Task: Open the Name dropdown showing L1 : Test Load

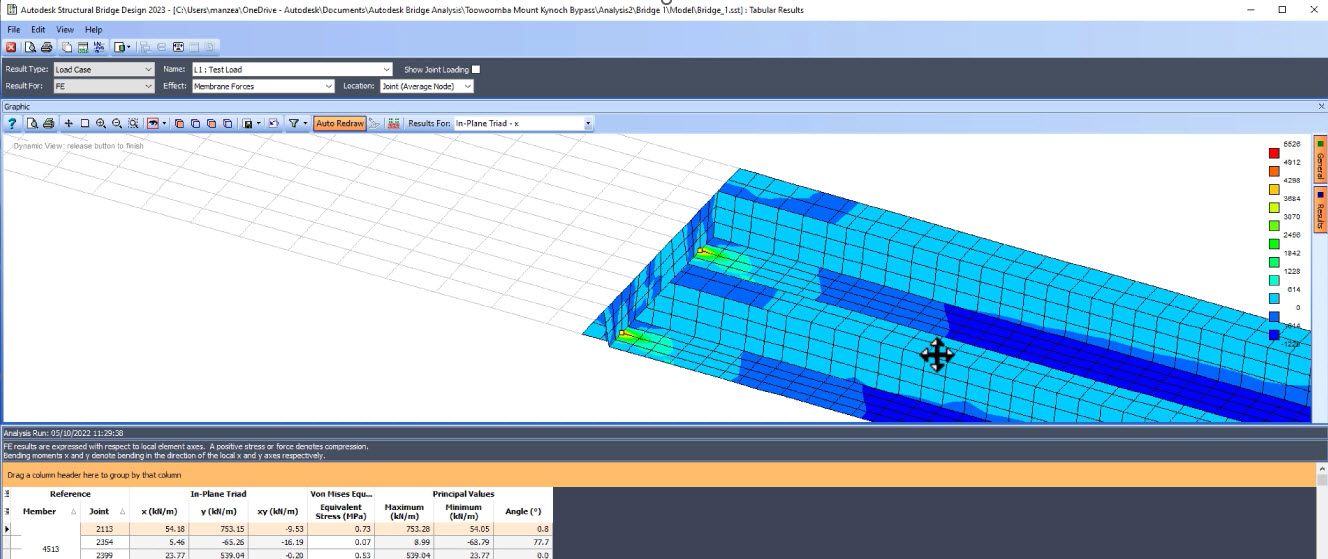Action: [291, 70]
